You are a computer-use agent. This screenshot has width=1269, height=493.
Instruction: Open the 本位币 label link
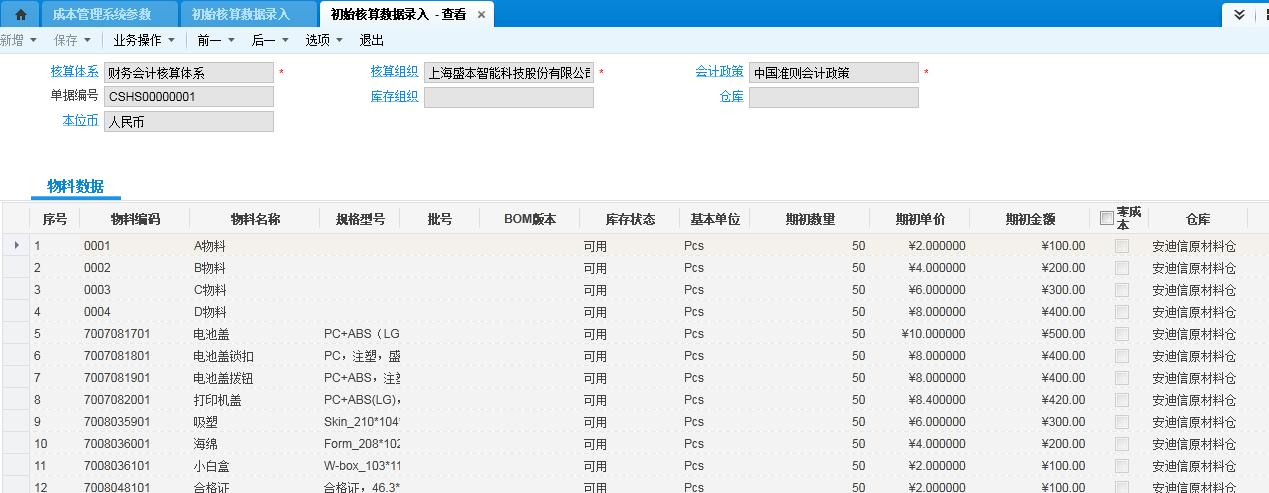point(81,121)
